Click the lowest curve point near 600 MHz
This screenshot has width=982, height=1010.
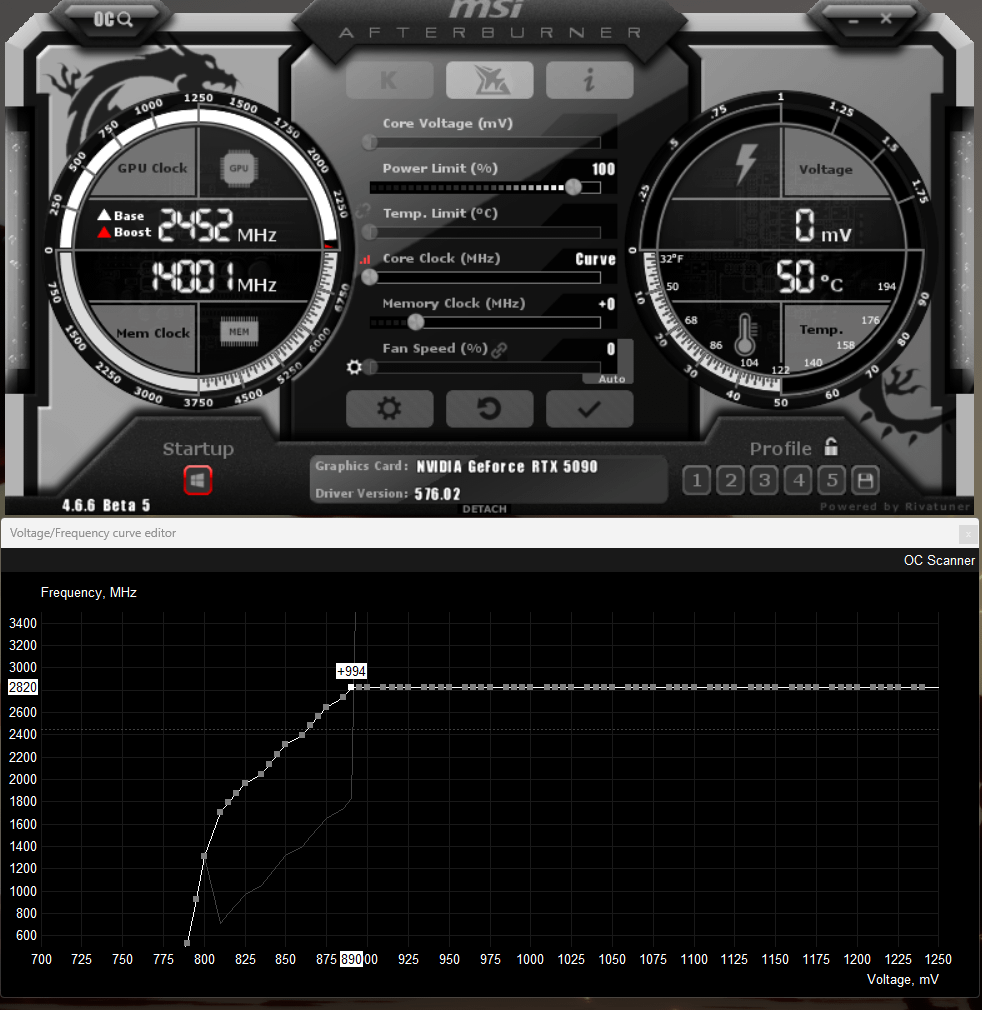pyautogui.click(x=187, y=943)
